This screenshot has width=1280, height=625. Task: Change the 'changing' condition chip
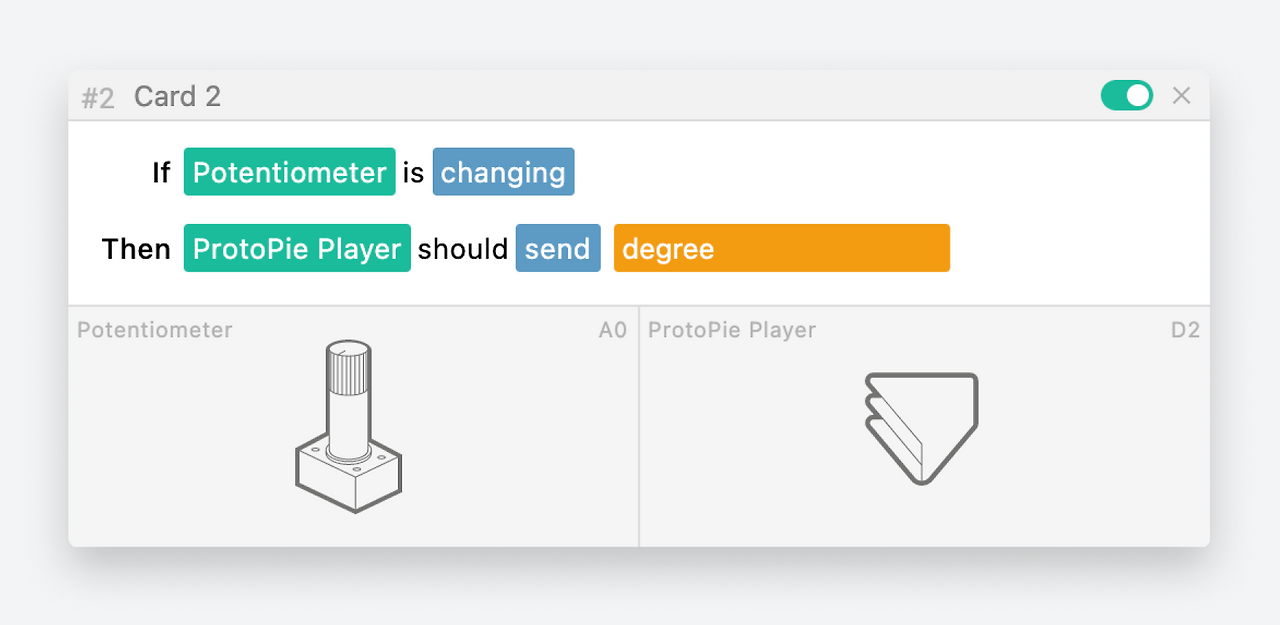(x=504, y=172)
